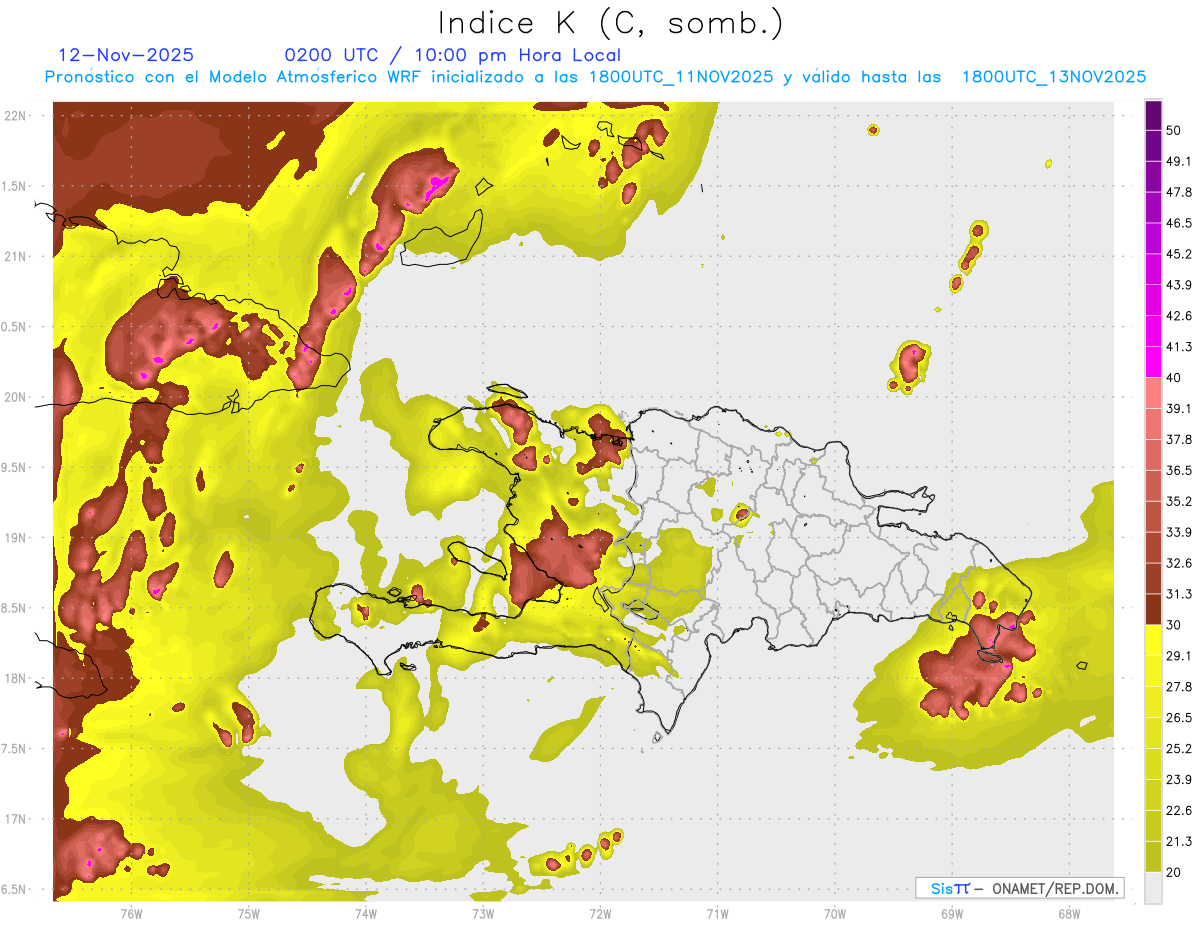The image size is (1200, 927).
Task: Click the "75W" longitude label
Action: point(249,913)
